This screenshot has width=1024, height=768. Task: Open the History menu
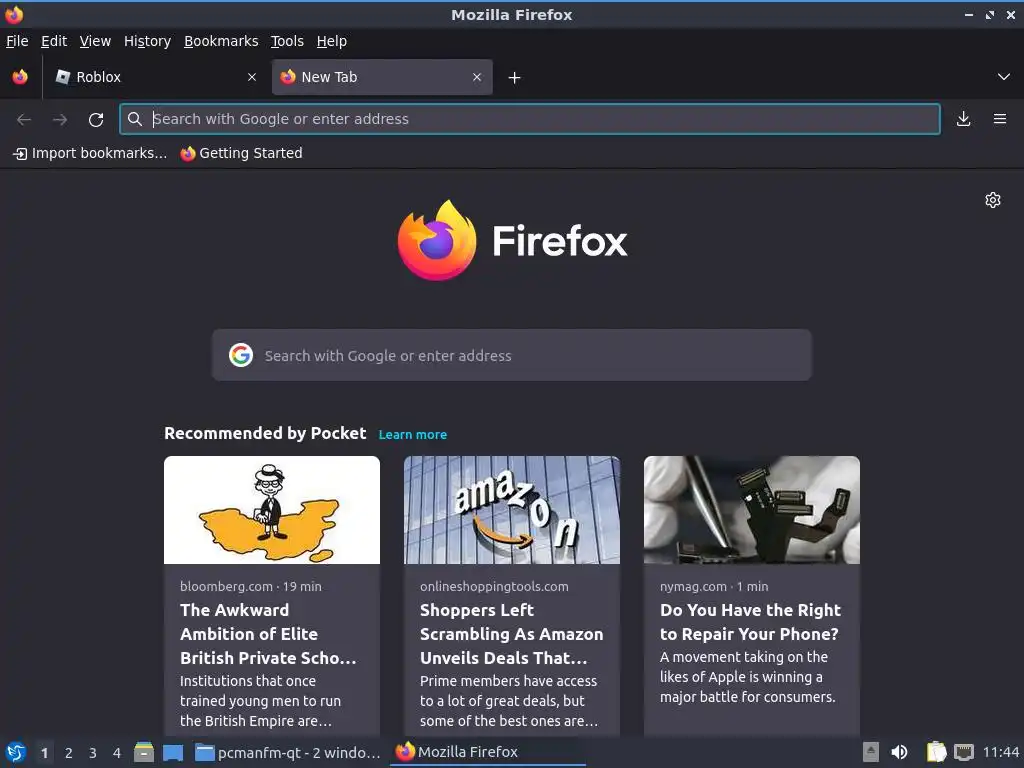click(148, 41)
